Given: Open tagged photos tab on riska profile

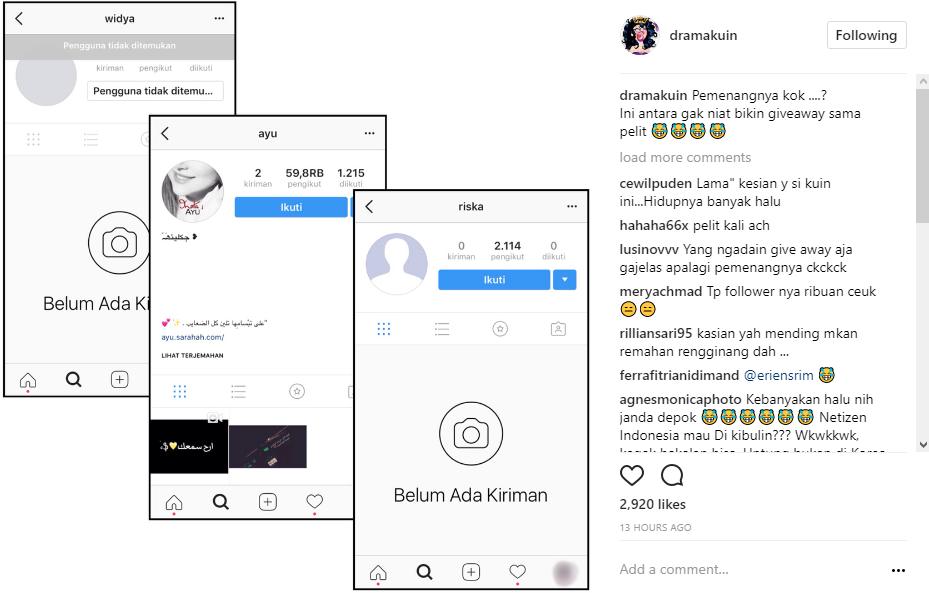Looking at the screenshot, I should click(x=558, y=329).
